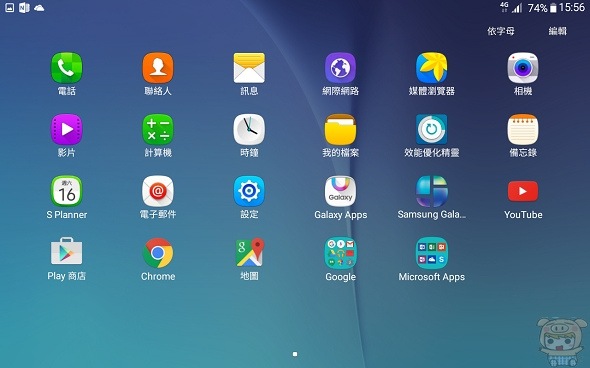Open the S Planner calendar app

click(67, 191)
